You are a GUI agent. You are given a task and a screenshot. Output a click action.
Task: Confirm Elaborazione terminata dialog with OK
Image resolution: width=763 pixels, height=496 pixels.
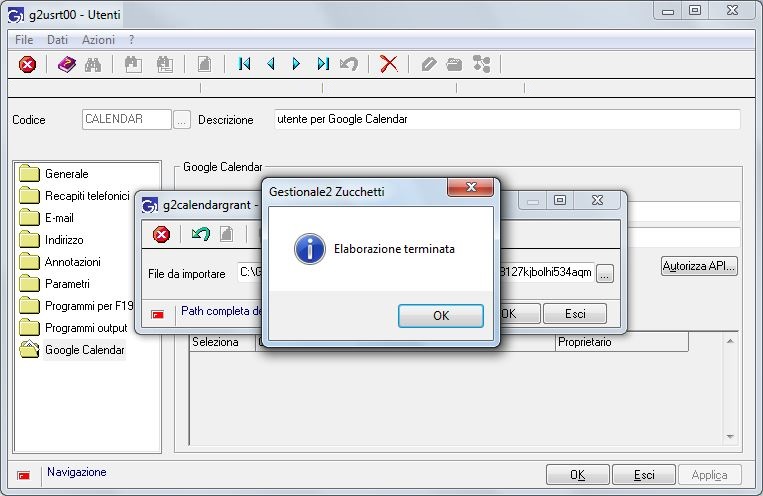tap(441, 316)
